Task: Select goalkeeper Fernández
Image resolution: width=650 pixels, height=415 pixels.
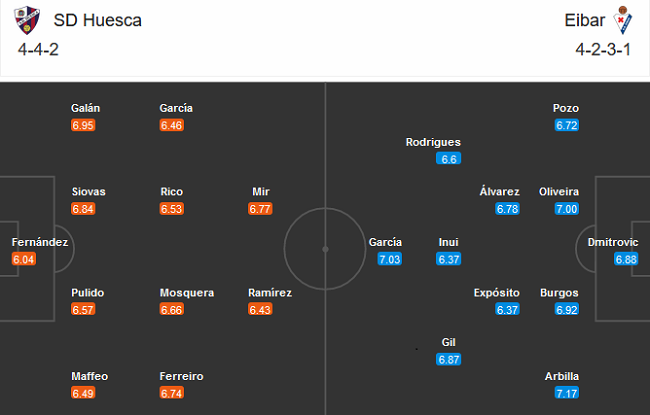Action: click(x=40, y=242)
